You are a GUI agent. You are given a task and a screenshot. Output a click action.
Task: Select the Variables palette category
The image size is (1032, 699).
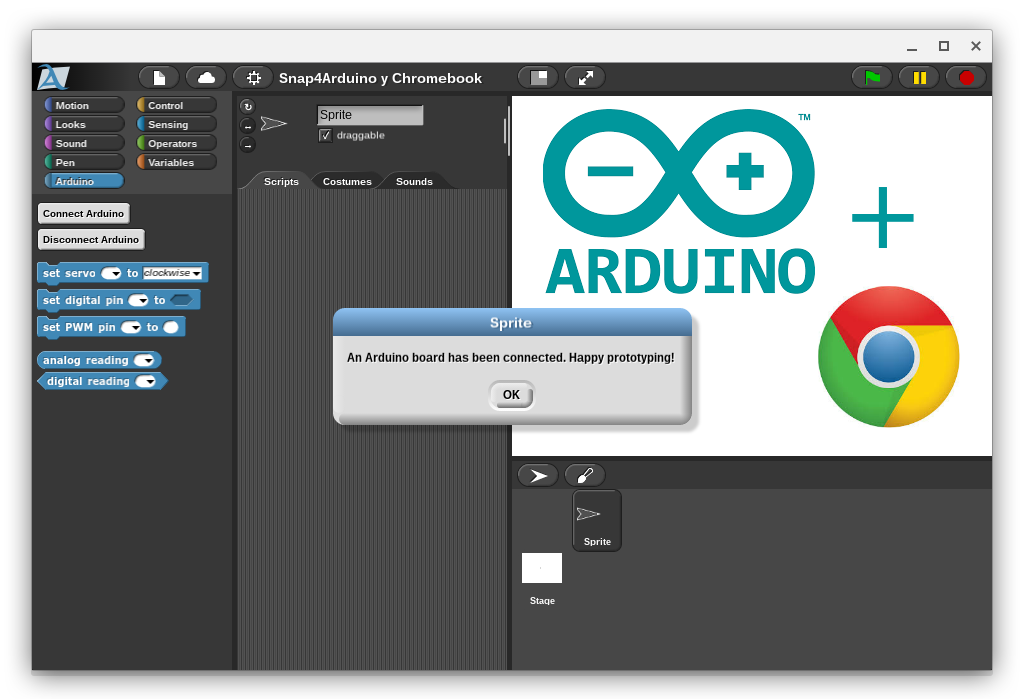point(176,163)
